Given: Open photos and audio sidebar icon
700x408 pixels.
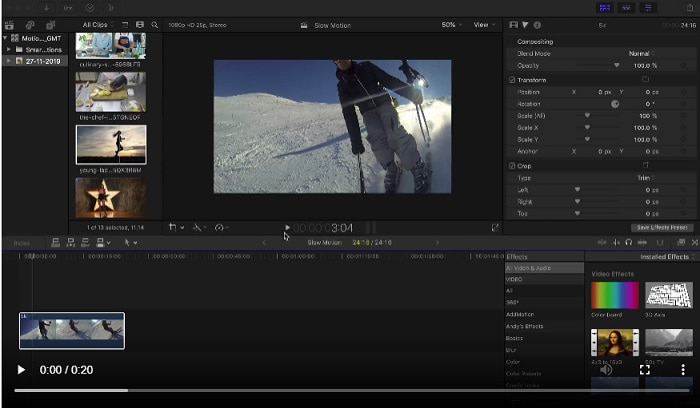Looking at the screenshot, I should coord(30,25).
